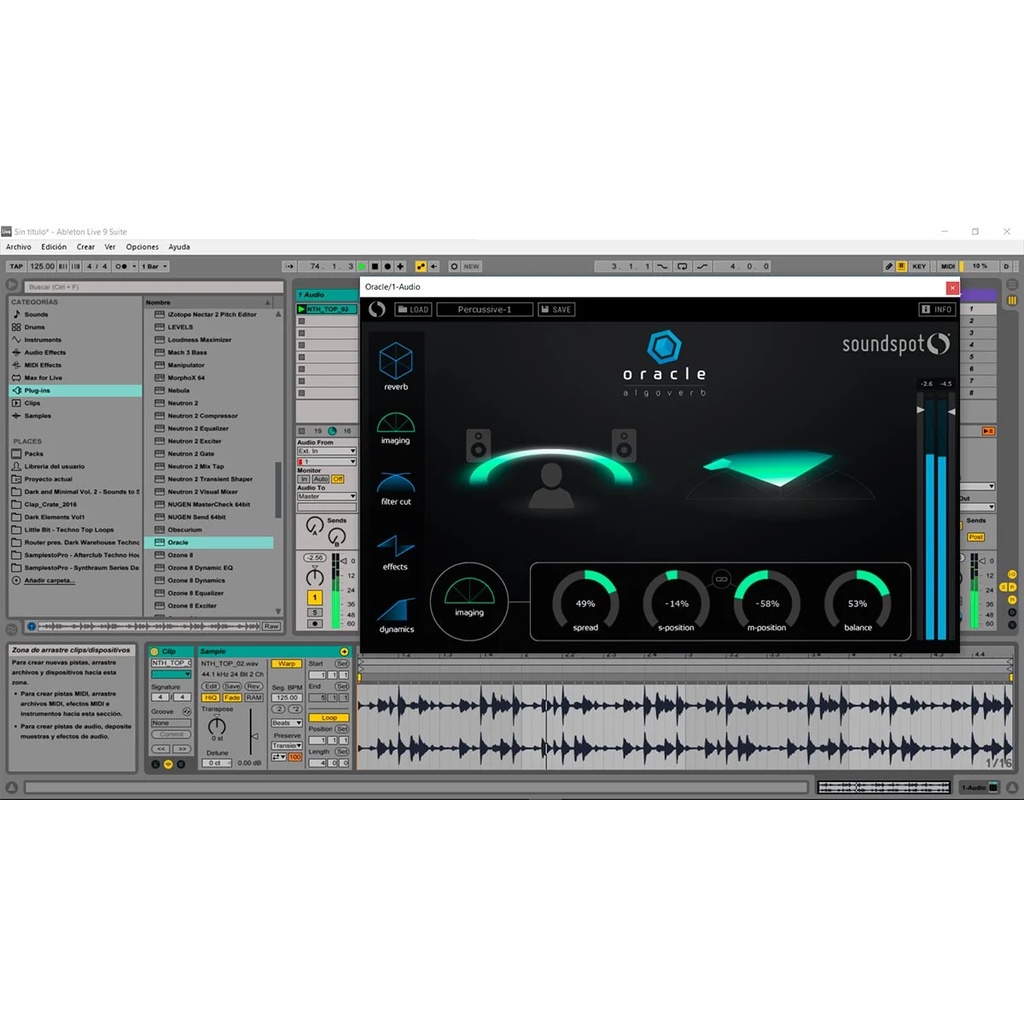Screen dimensions: 1024x1024
Task: Click the SoundSpot logo in Oracle toolbar
Action: click(377, 310)
